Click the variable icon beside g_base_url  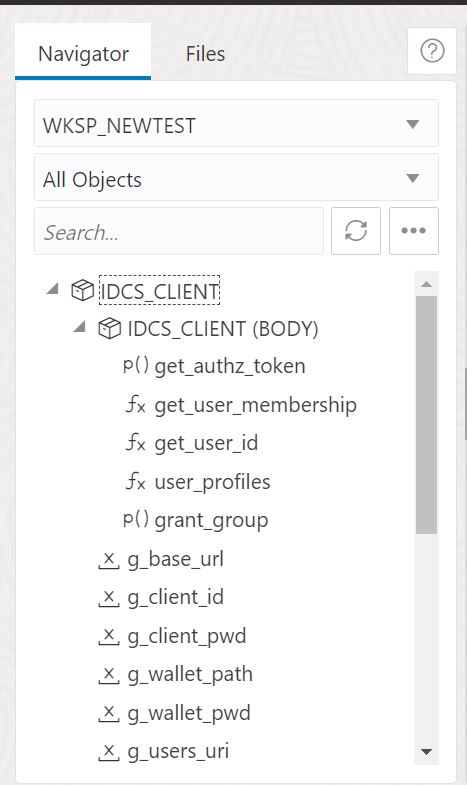[109, 560]
